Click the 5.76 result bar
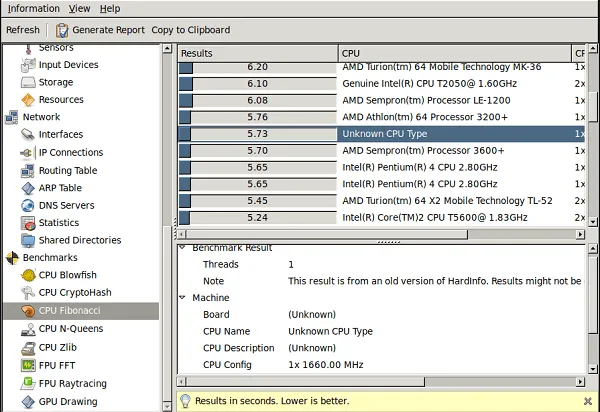 [x=258, y=117]
